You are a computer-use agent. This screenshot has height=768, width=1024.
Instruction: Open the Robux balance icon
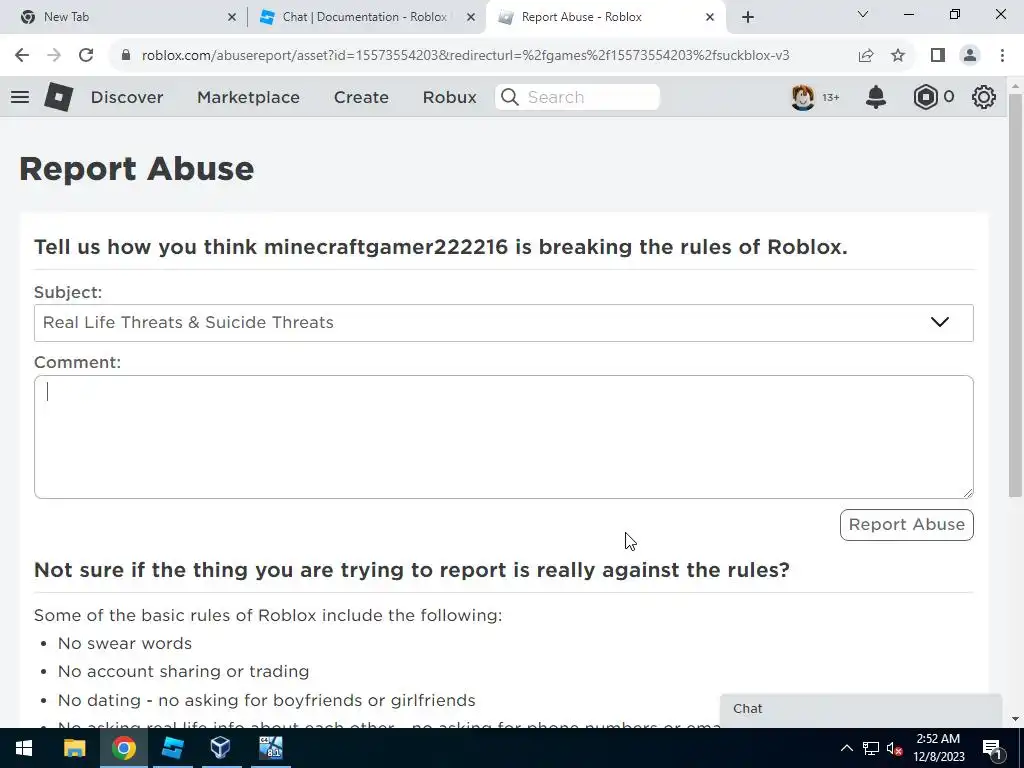click(x=925, y=97)
